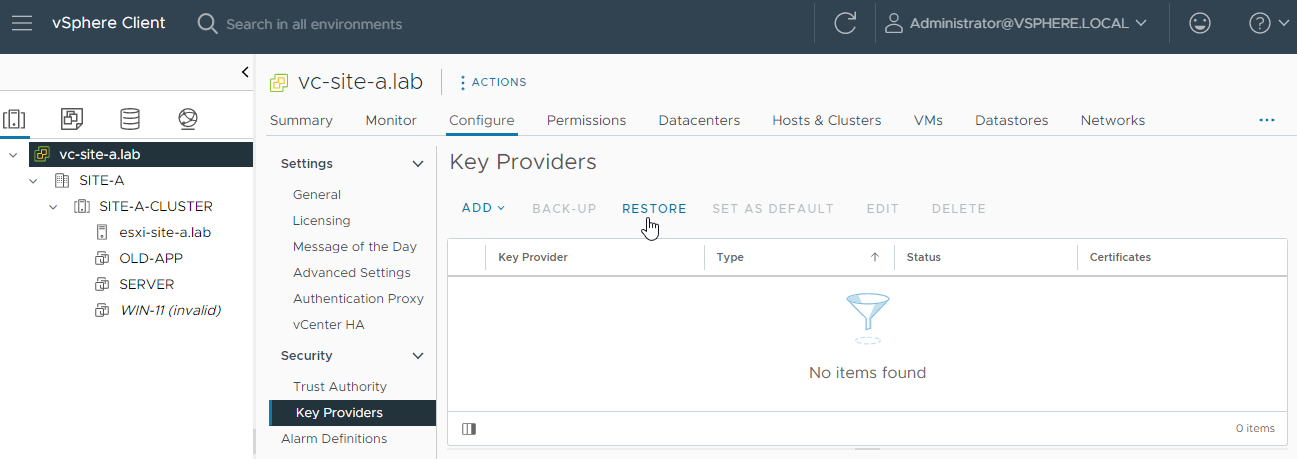
Task: Open the Hosts & Clusters tab
Action: pyautogui.click(x=827, y=120)
